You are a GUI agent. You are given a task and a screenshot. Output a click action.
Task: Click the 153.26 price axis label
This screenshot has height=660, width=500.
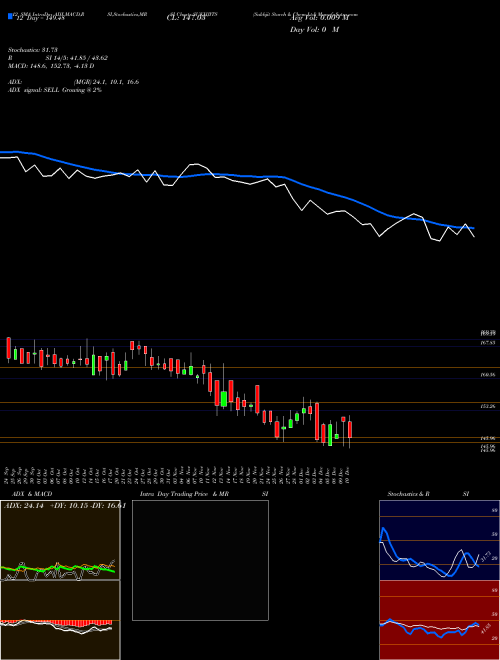(488, 406)
